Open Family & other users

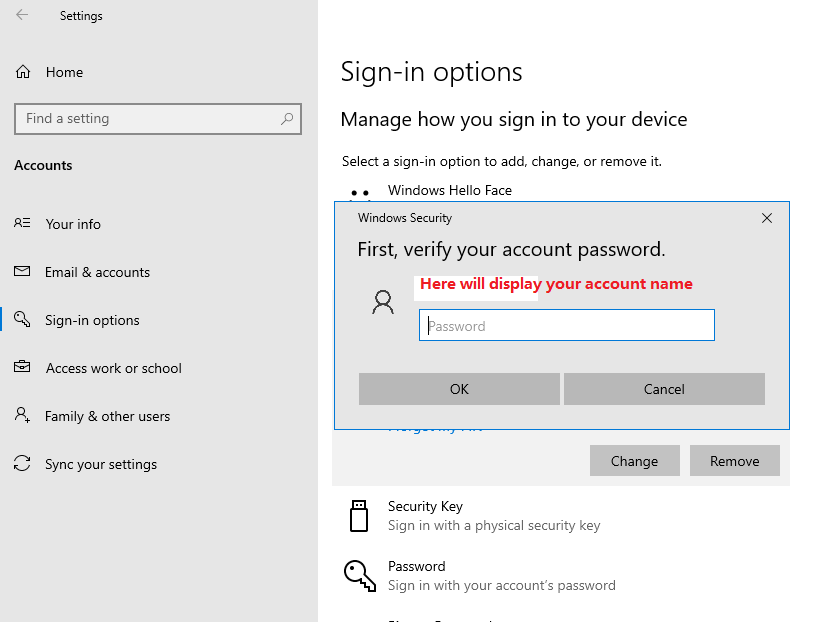coord(107,416)
